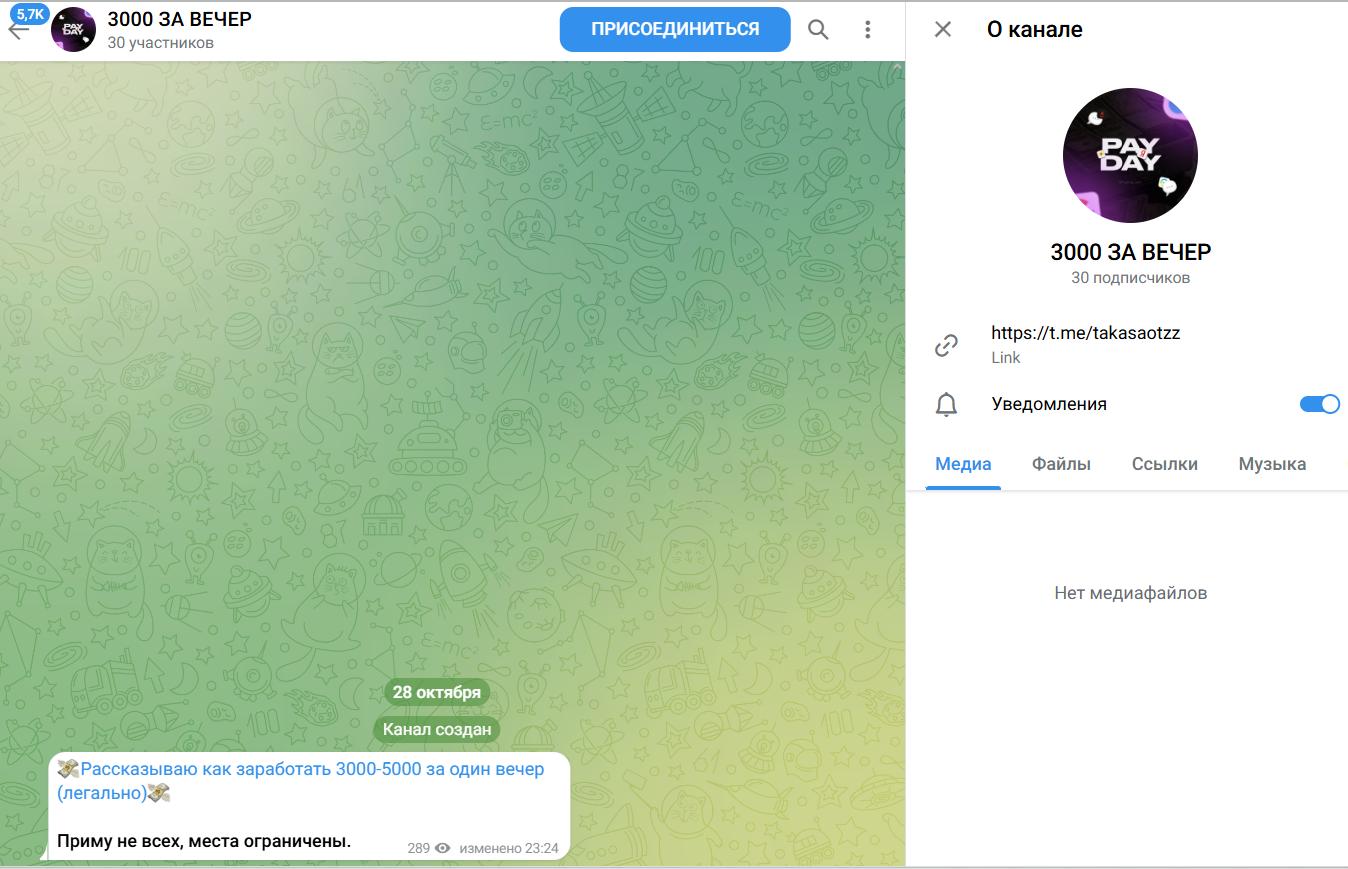Viewport: 1348px width, 869px height.
Task: Toggle the Уведомления notifications switch
Action: 1319,404
